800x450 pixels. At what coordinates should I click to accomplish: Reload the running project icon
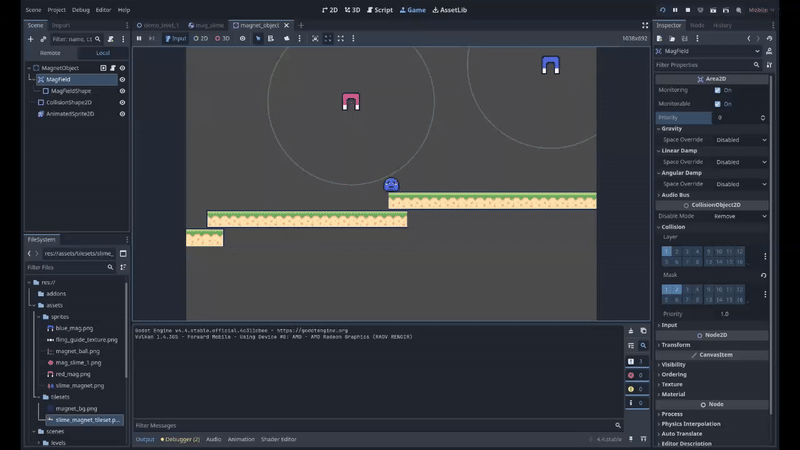[662, 10]
